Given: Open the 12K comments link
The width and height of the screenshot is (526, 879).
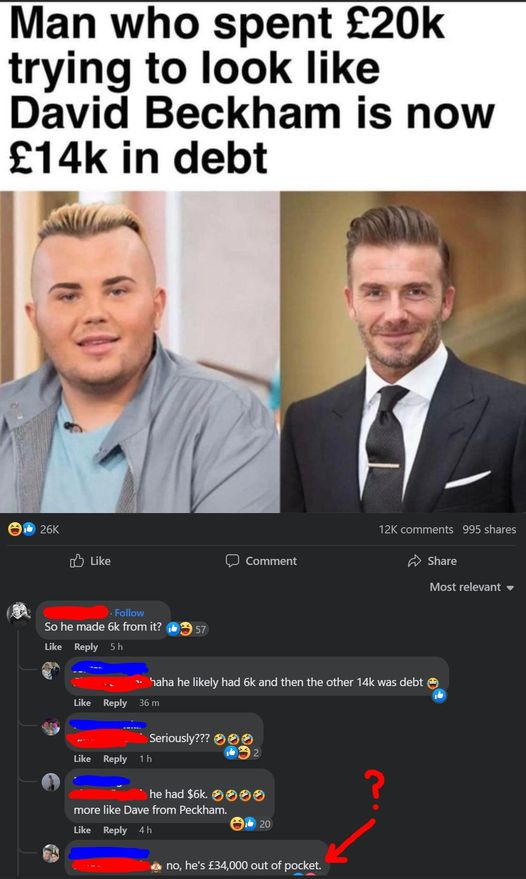Looking at the screenshot, I should (416, 529).
